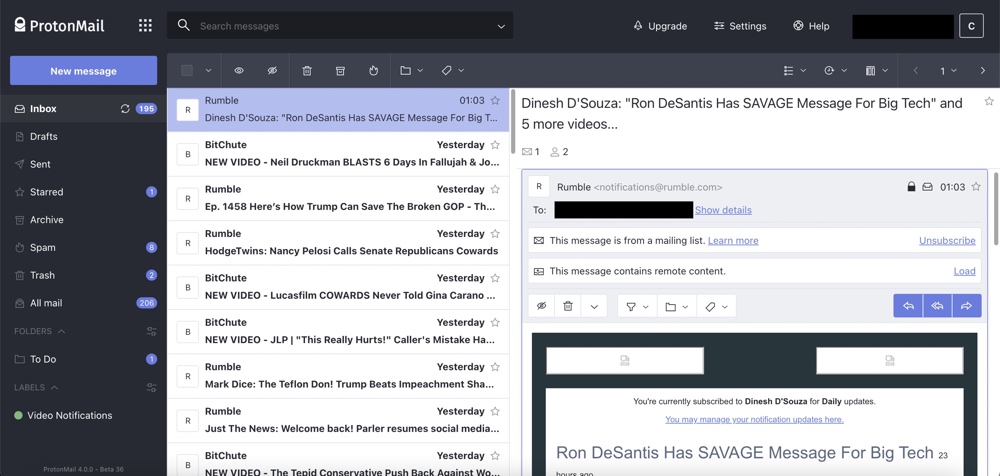Open the layout columns dropdown in toolbar
The width and height of the screenshot is (1000, 476).
[x=877, y=71]
